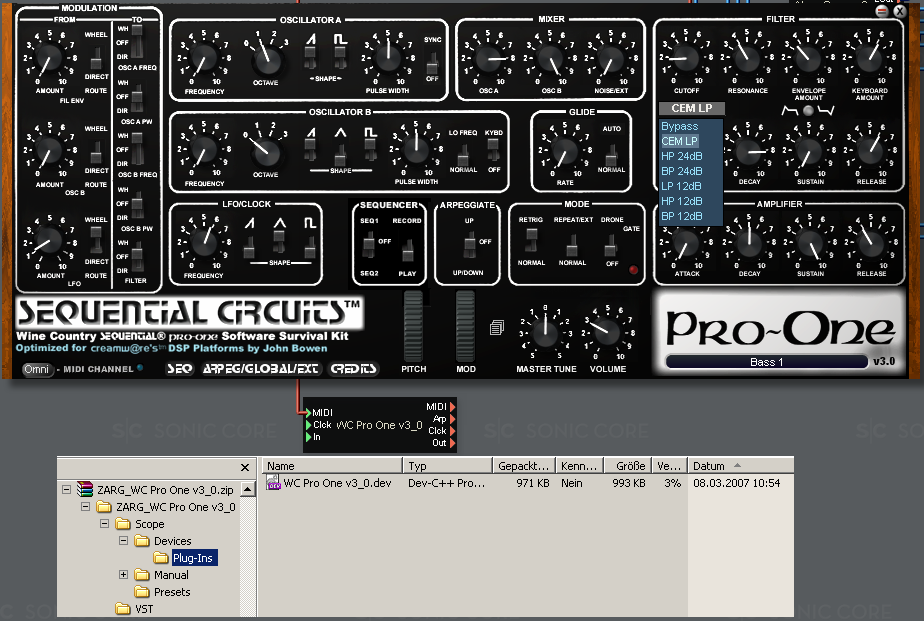This screenshot has height=621, width=924.
Task: Click LFO/Clock triangle shape icon
Action: point(280,223)
